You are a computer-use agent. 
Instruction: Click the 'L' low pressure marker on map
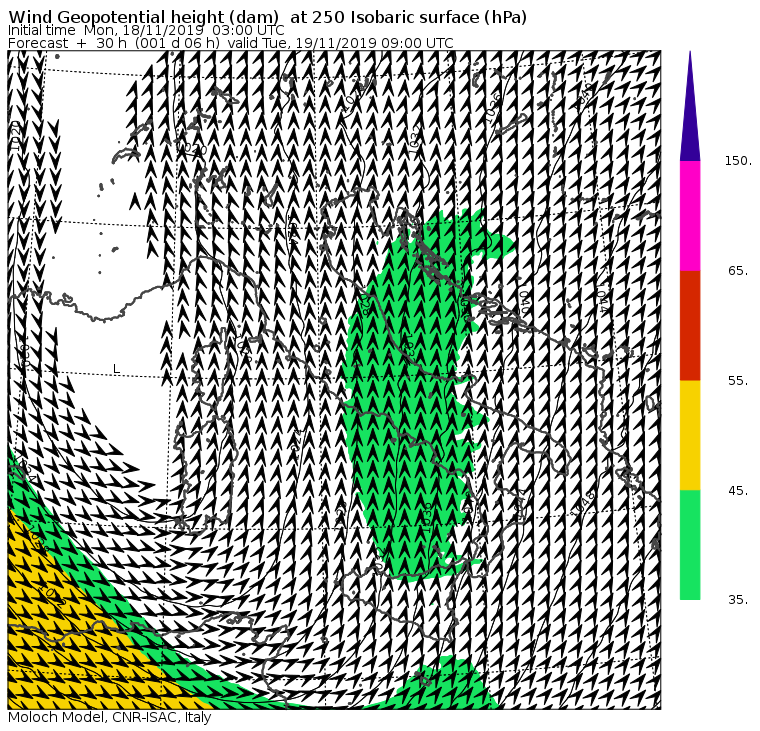coord(116,369)
